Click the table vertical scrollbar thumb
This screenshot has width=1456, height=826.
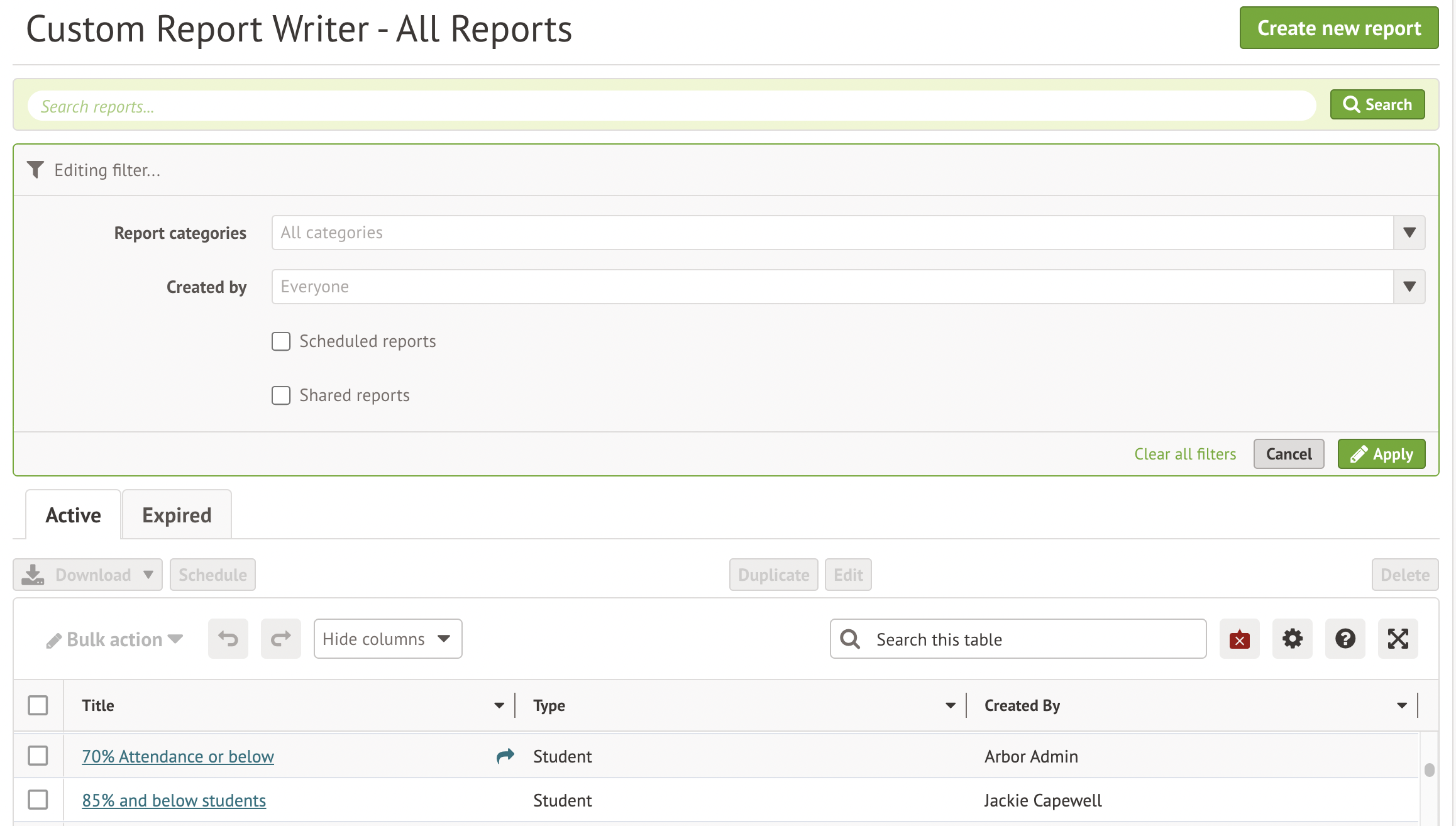[x=1429, y=769]
